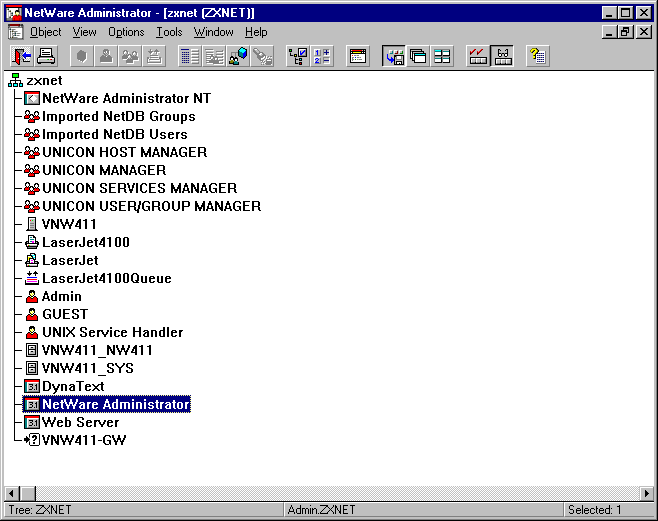This screenshot has width=658, height=521.
Task: Click the Trustees icon with blue cube
Action: (x=238, y=56)
